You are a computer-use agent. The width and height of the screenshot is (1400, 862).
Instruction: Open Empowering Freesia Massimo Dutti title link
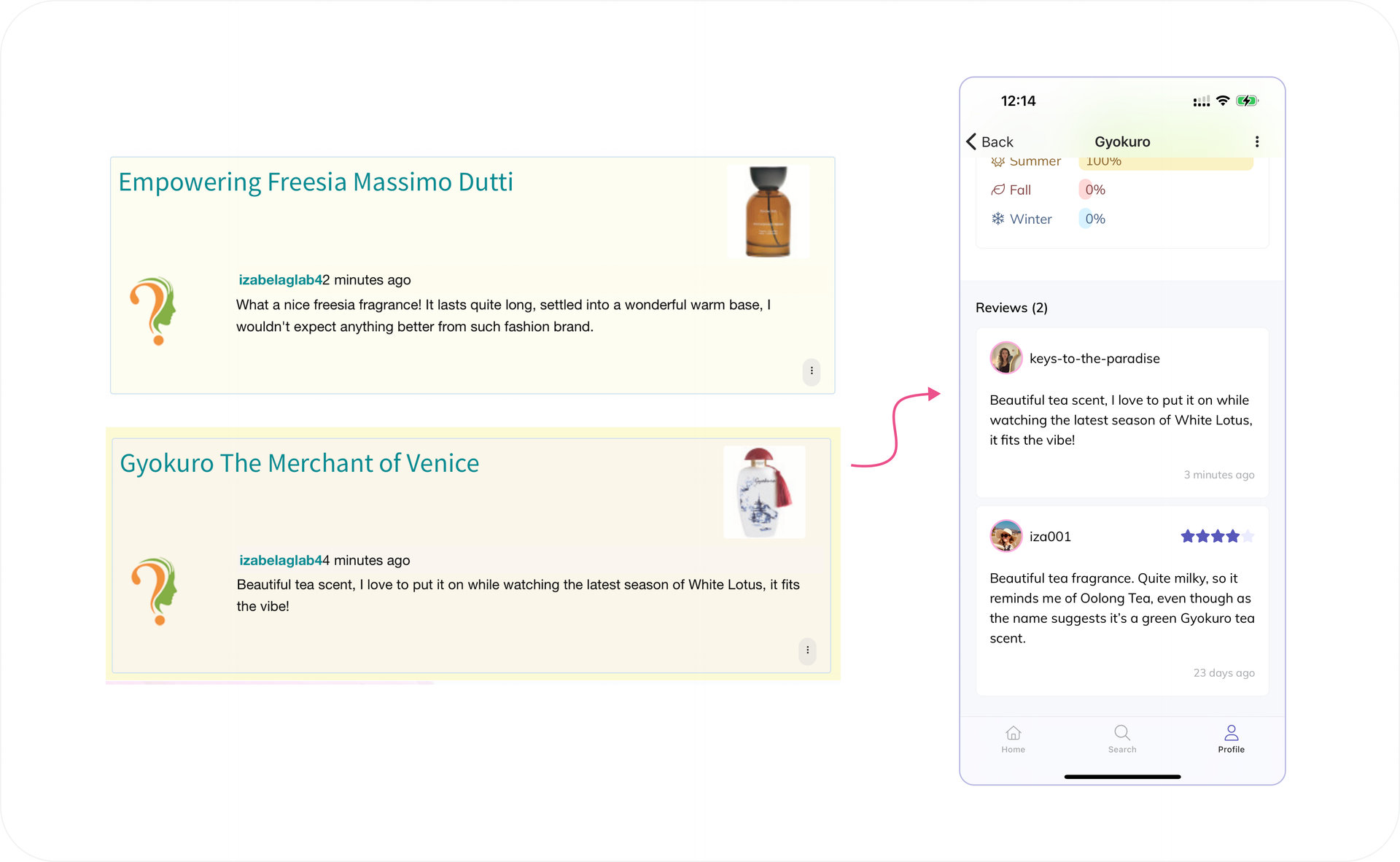[x=315, y=182]
